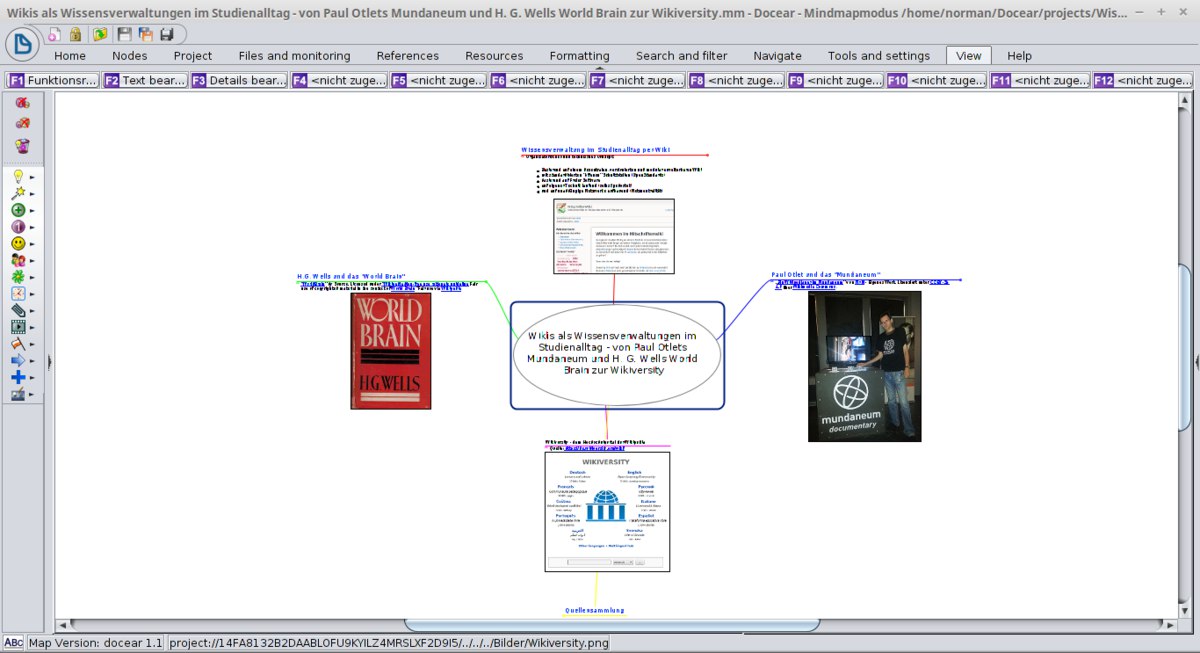Select the View tab
The height and width of the screenshot is (653, 1200).
(969, 56)
